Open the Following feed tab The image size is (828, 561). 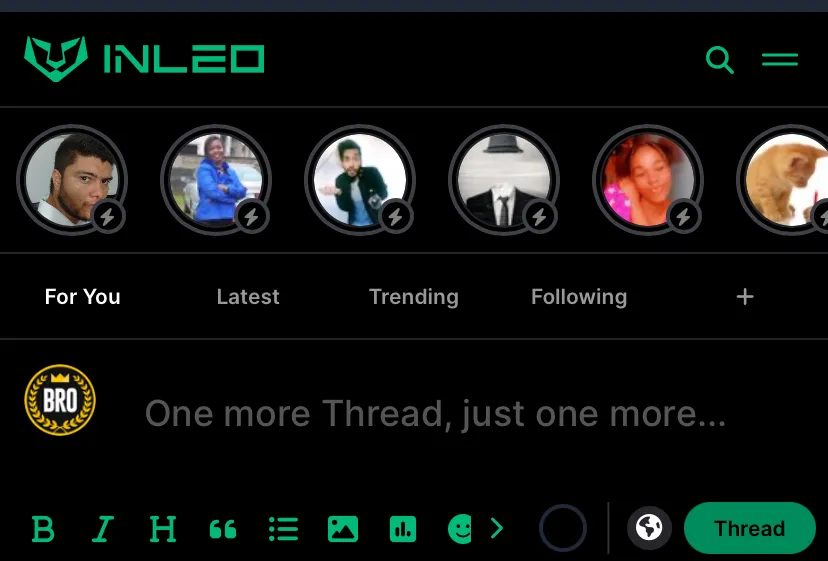[579, 297]
